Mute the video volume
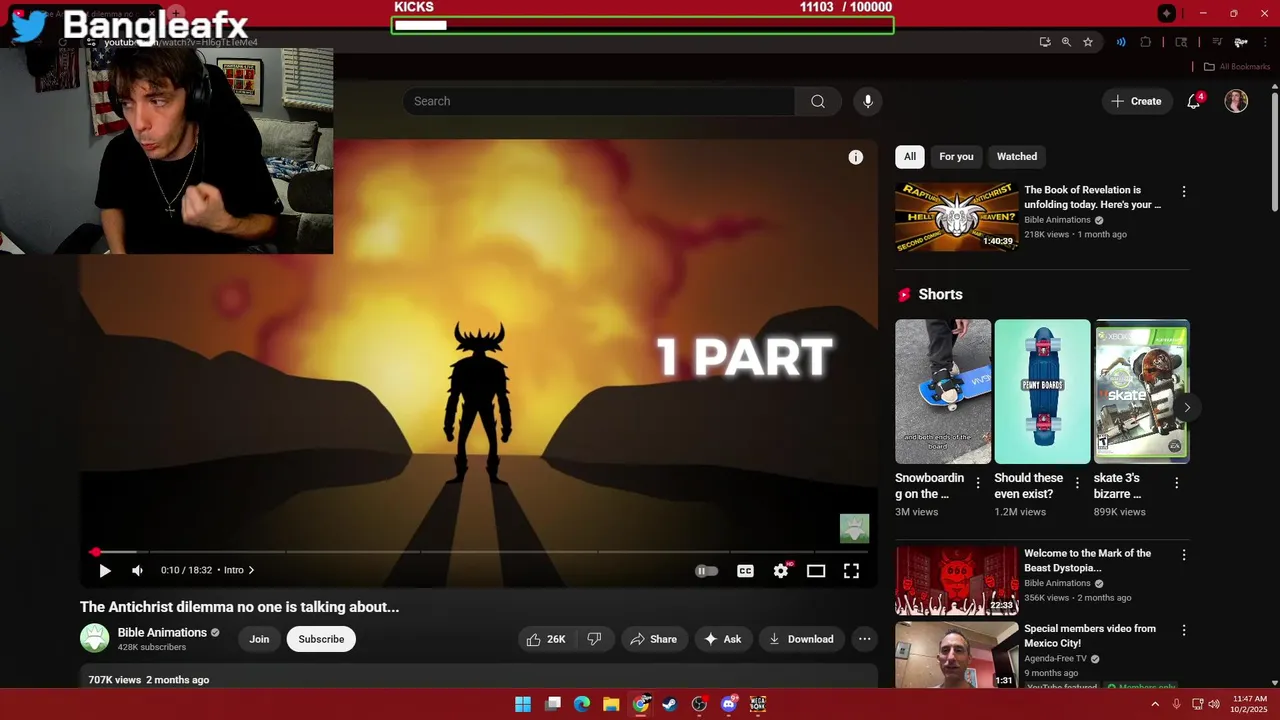This screenshot has width=1280, height=720. coord(138,570)
